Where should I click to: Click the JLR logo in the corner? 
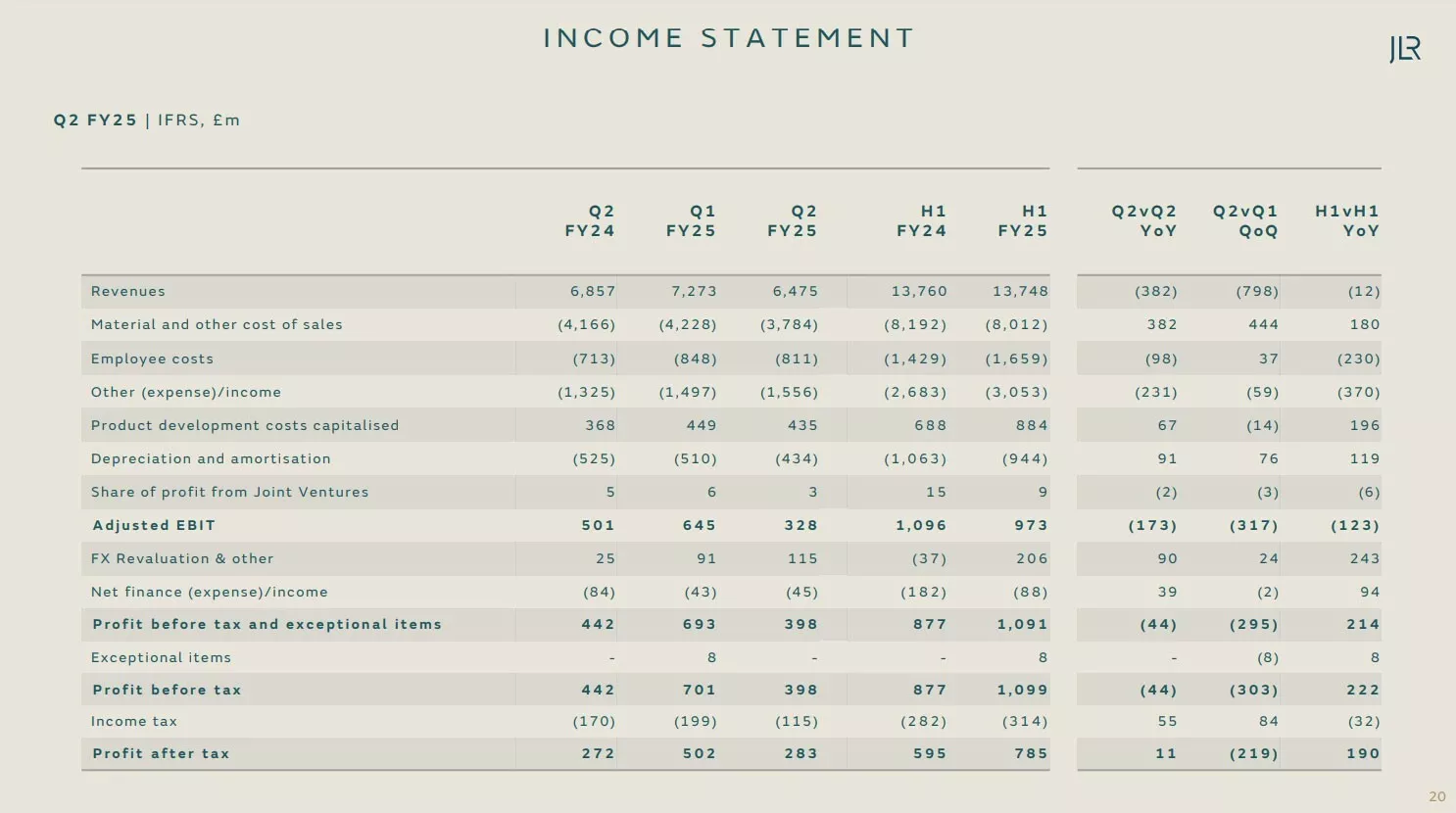[1405, 49]
